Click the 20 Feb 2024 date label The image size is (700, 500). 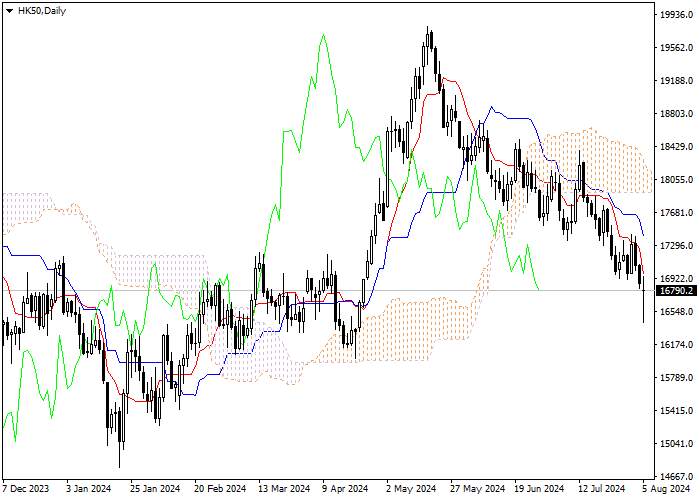[220, 489]
